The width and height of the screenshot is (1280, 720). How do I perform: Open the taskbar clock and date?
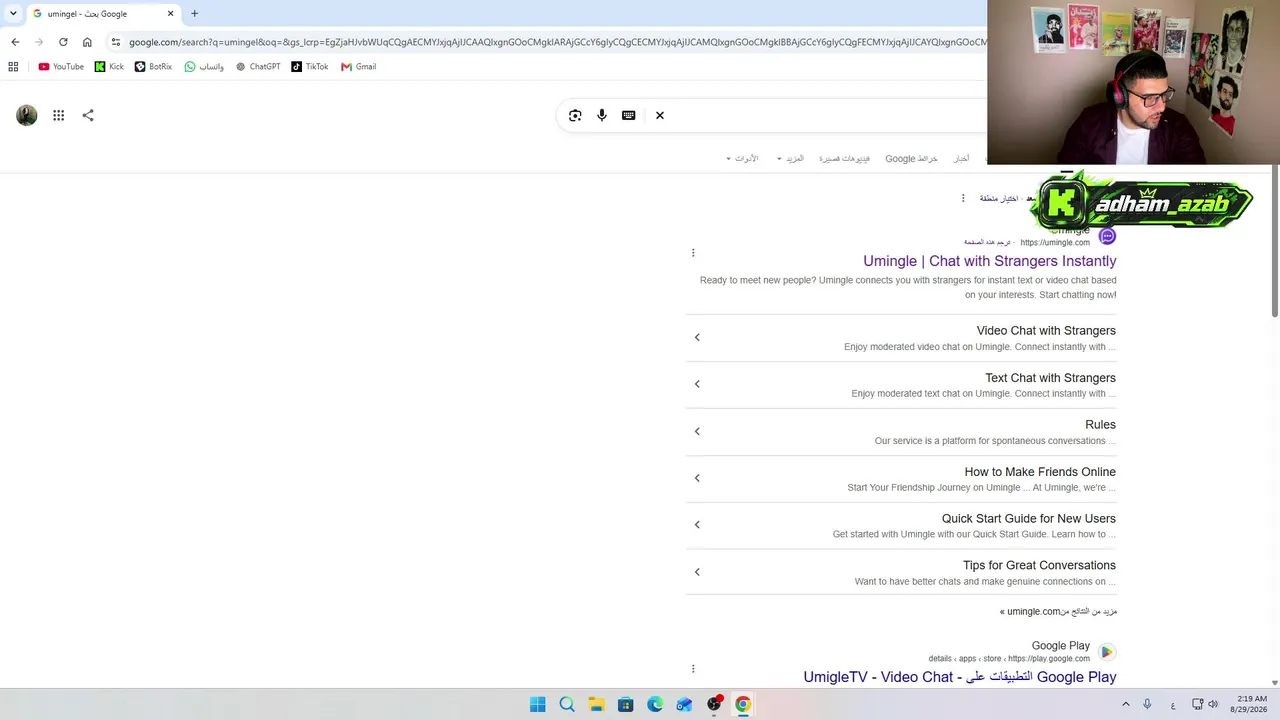click(1251, 705)
